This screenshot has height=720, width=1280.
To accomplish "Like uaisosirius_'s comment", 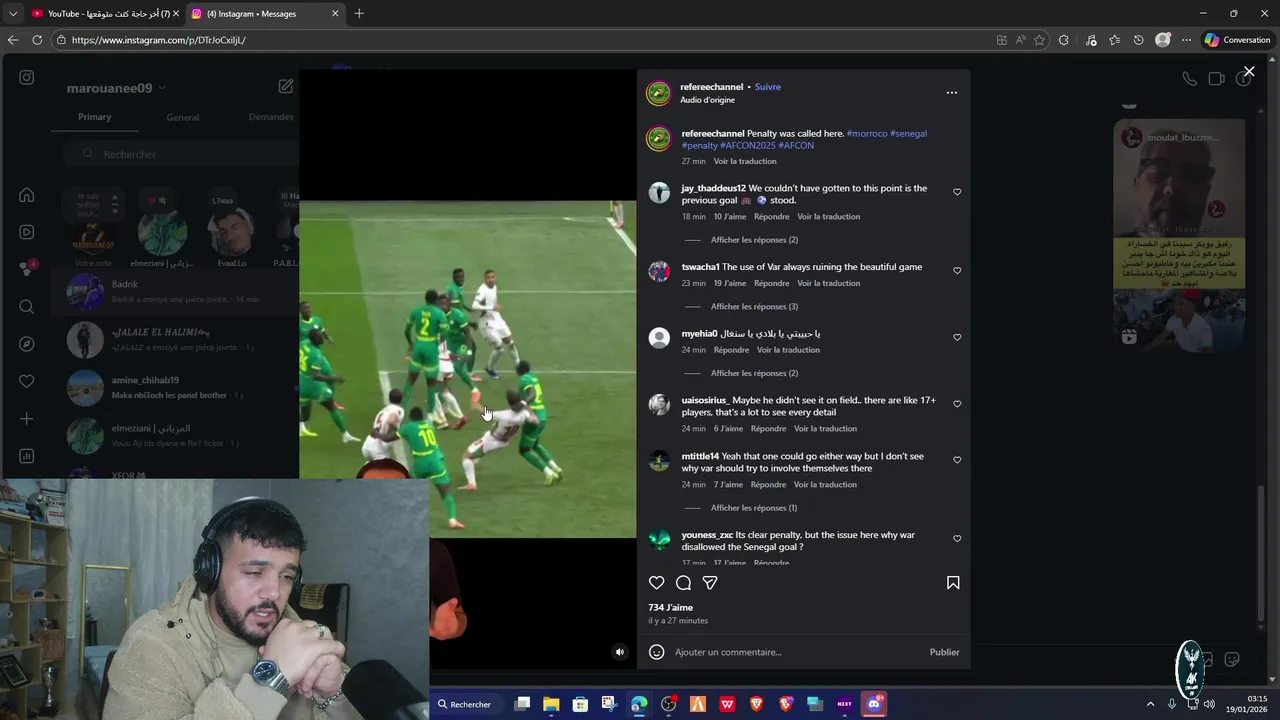I will click(x=957, y=404).
